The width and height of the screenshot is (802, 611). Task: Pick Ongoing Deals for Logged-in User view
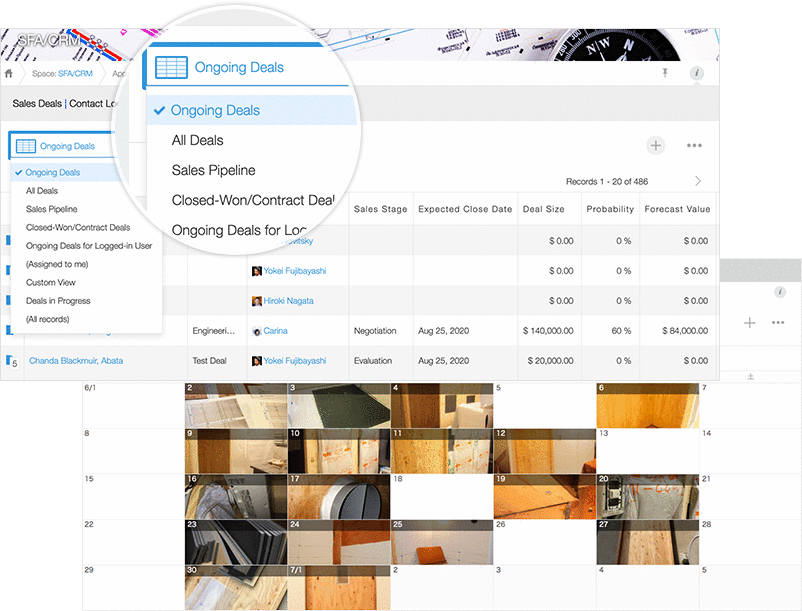coord(88,246)
